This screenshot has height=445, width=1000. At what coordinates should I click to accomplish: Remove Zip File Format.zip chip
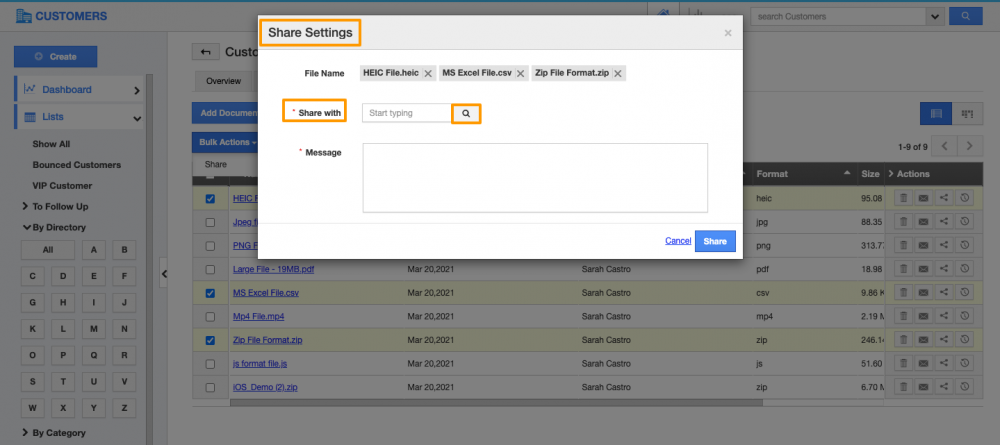tap(618, 74)
